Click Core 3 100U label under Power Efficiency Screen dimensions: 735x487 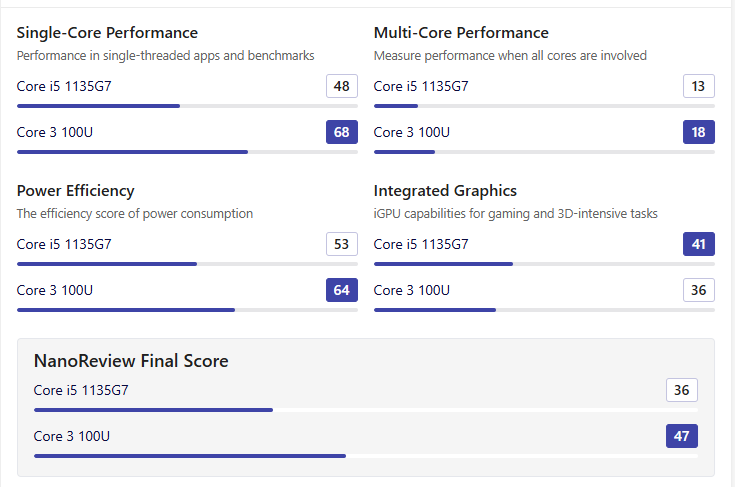pos(55,290)
